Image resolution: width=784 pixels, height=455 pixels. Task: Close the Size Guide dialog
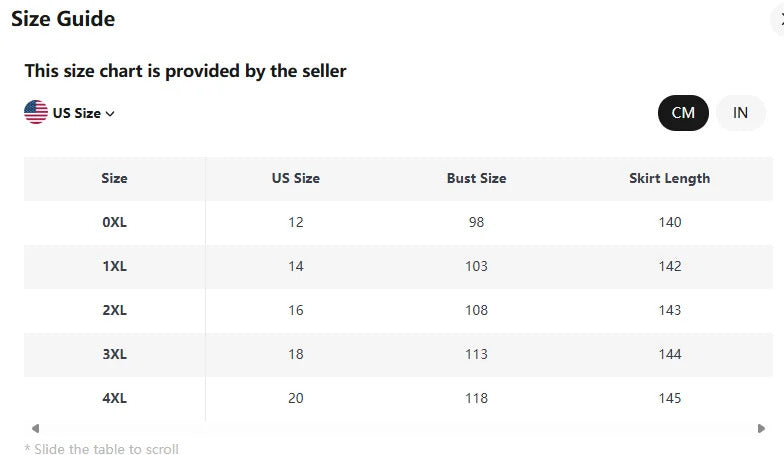pos(779,20)
